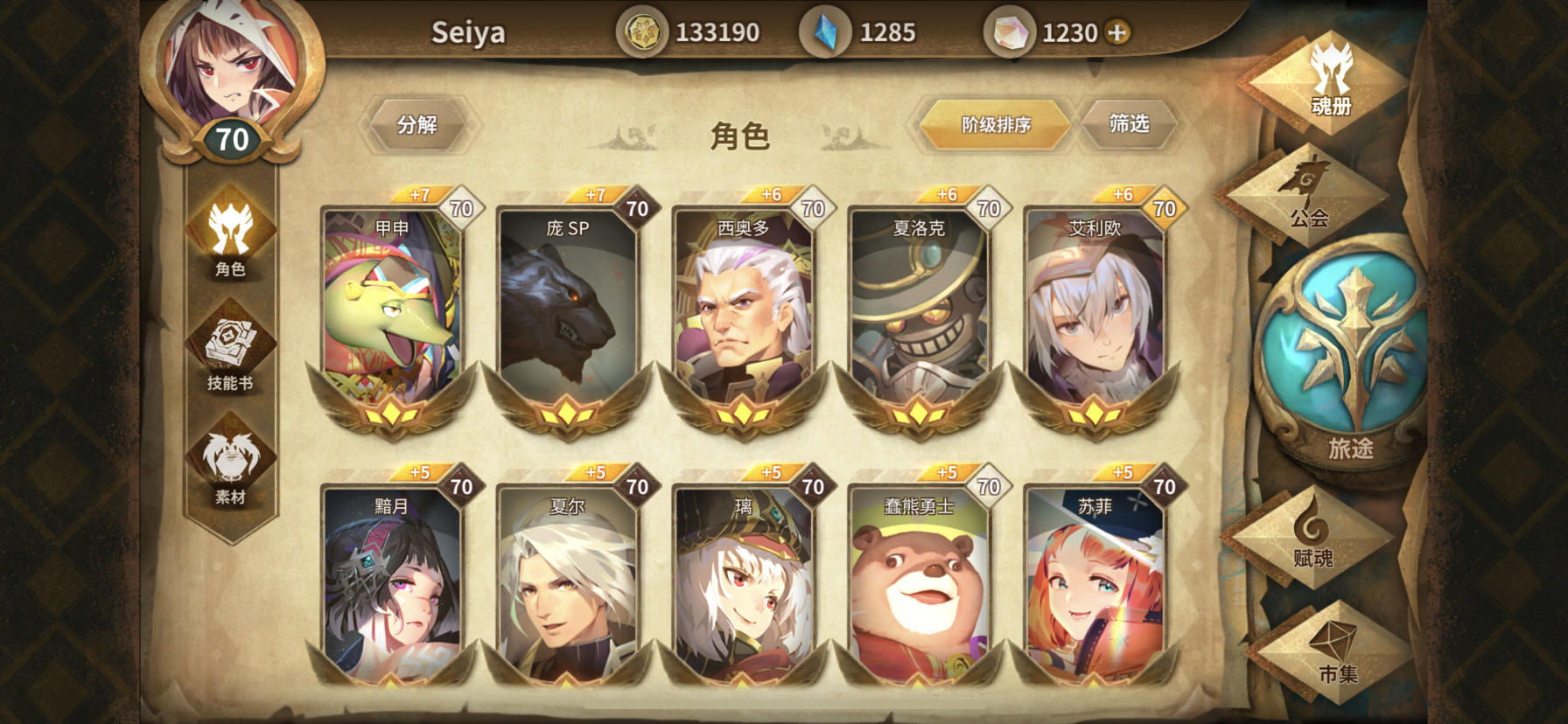Select the 庞 SP character card

pyautogui.click(x=567, y=315)
